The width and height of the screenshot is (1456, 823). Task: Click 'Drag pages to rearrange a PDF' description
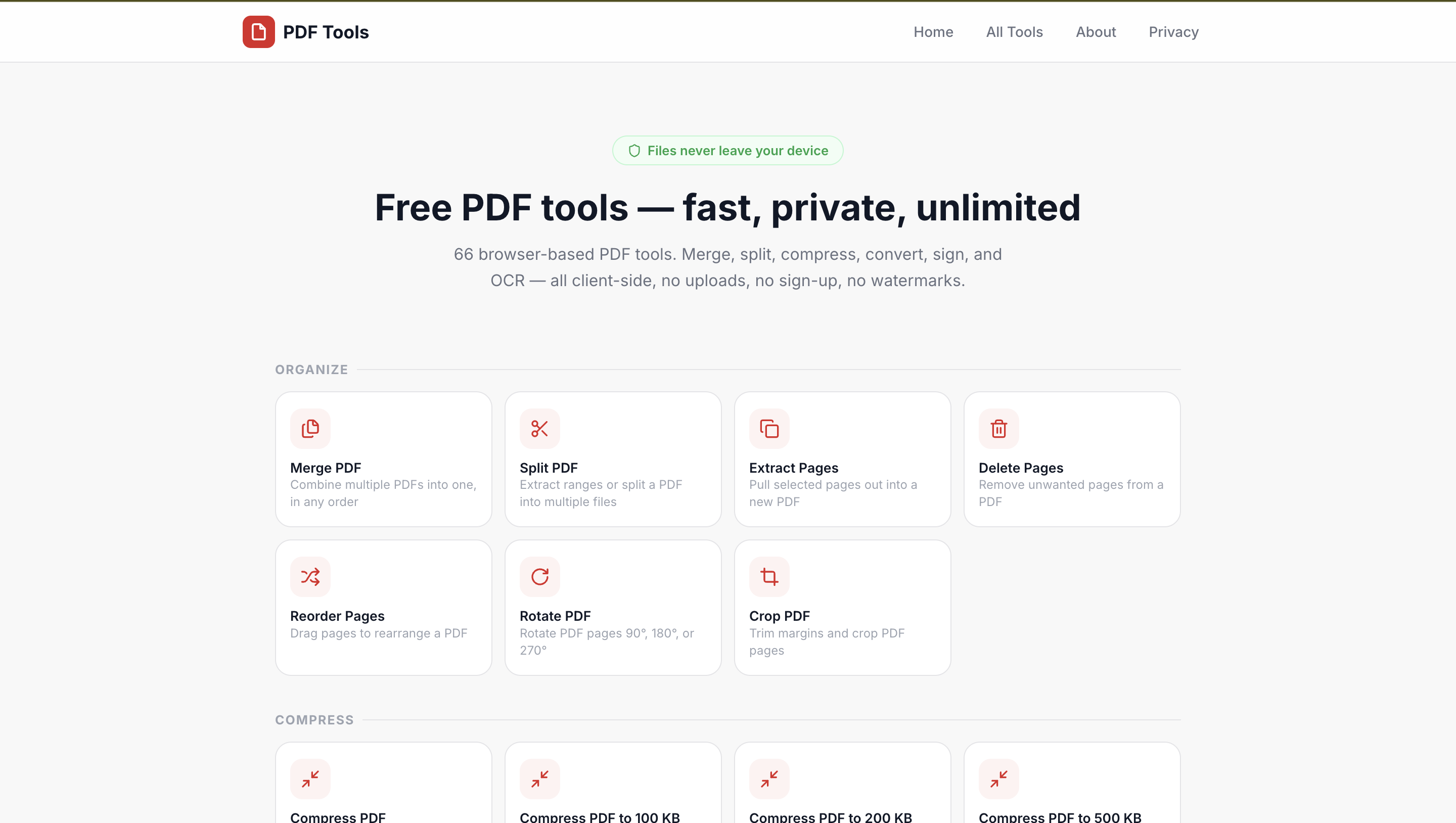coord(379,633)
